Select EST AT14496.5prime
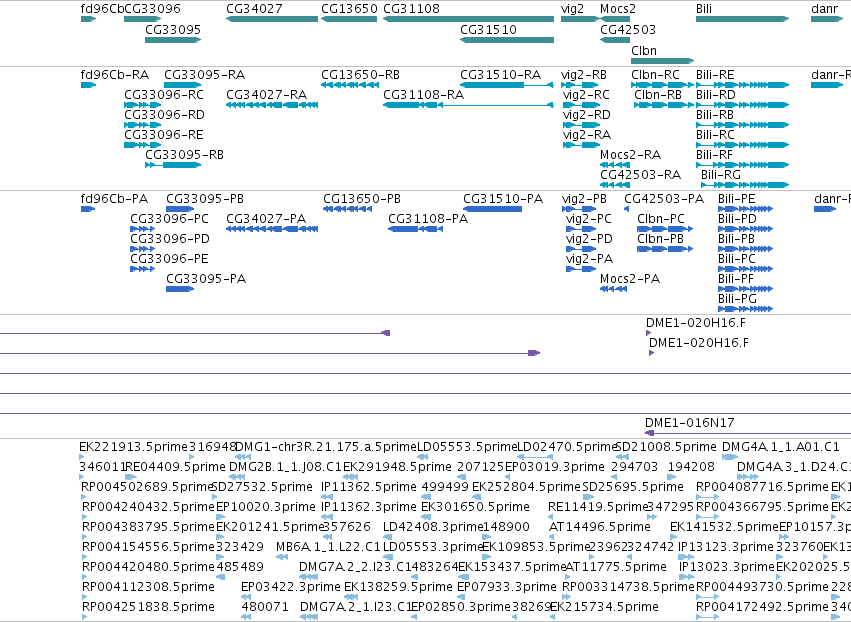 click(600, 527)
